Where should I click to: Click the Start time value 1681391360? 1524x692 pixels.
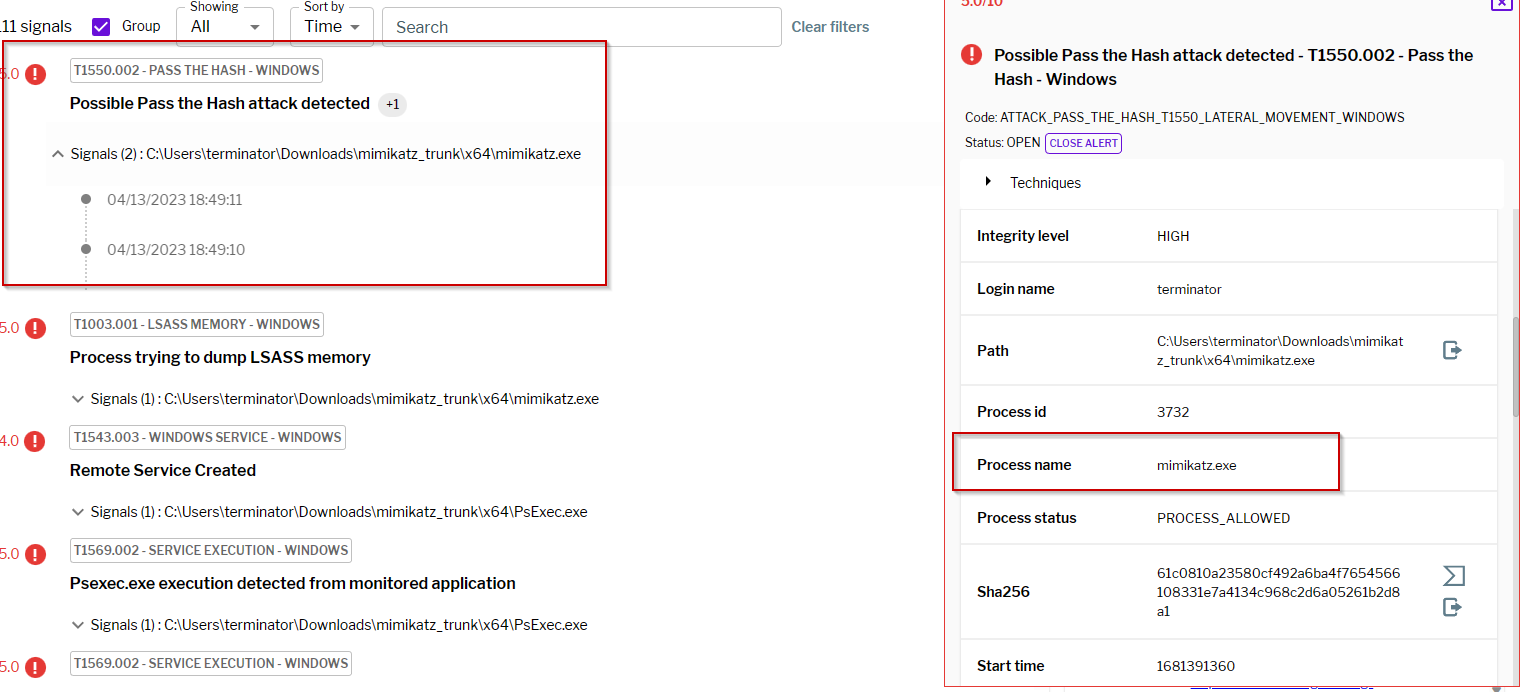point(1195,666)
